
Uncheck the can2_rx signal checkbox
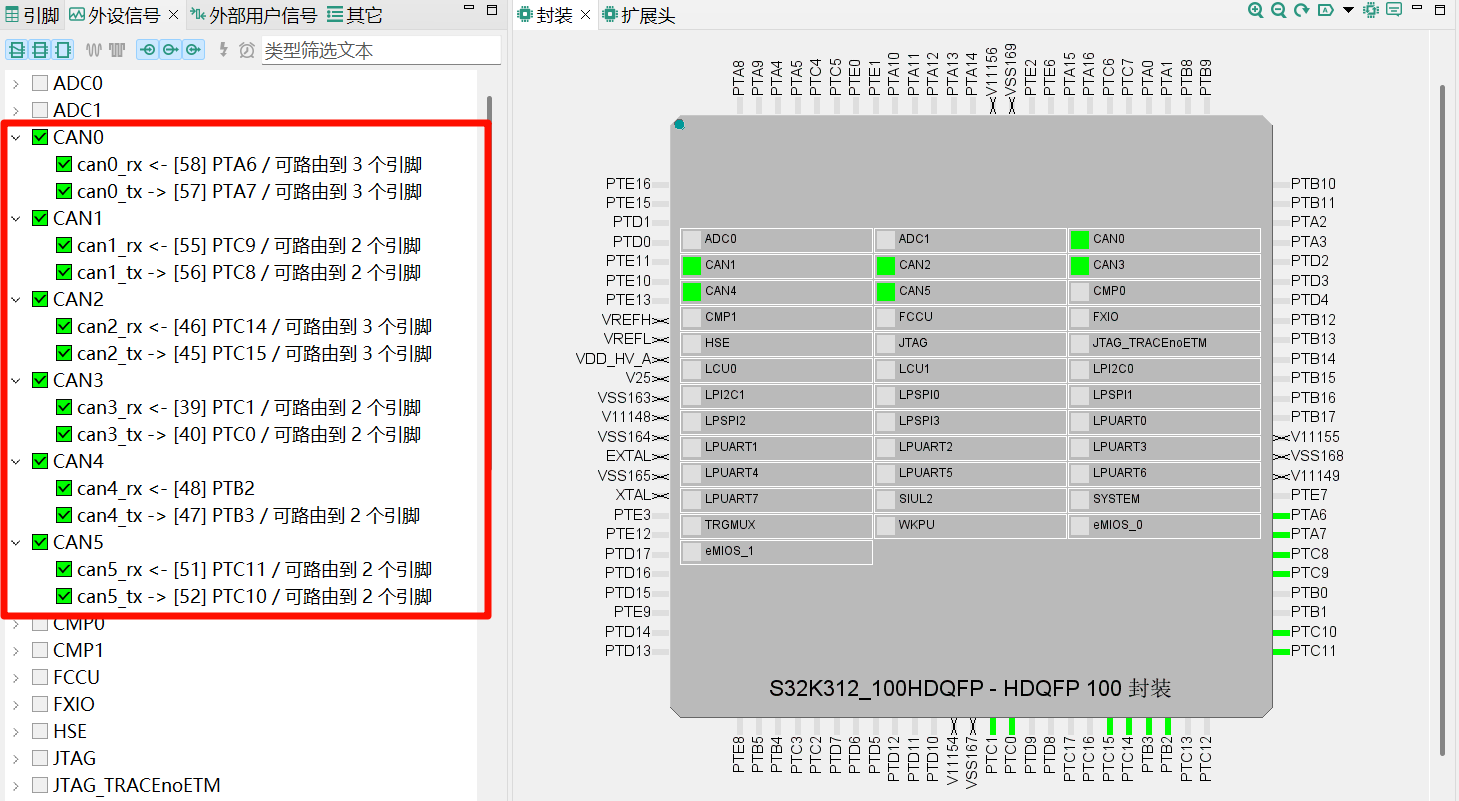tap(64, 326)
